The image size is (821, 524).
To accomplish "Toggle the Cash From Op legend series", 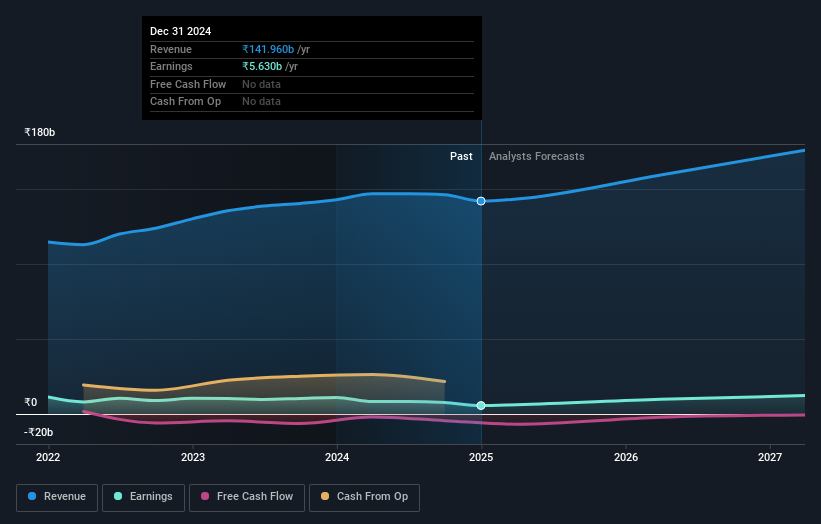I will point(364,497).
